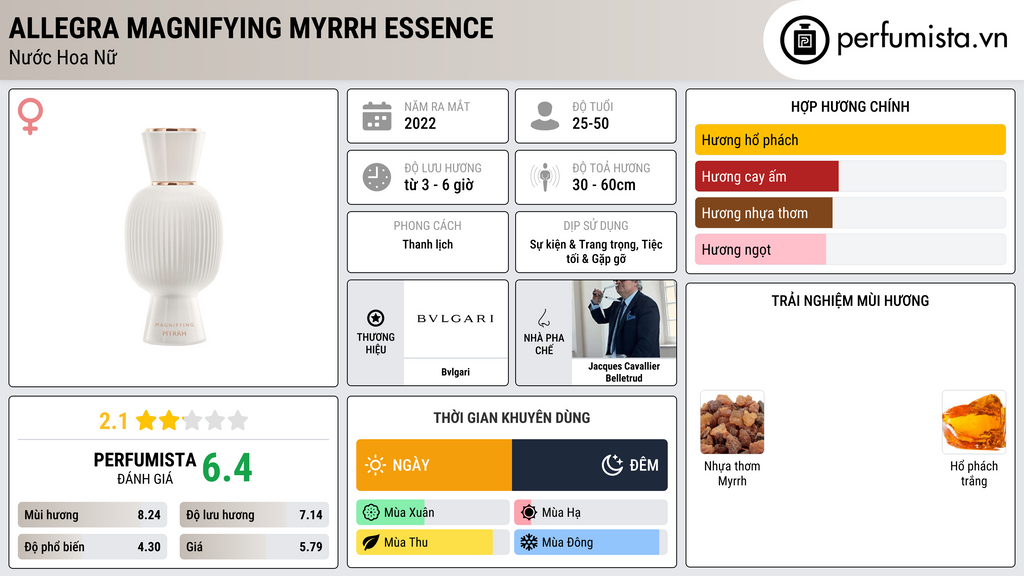Click the sun icon for Mùa Hạ
Image resolution: width=1024 pixels, height=576 pixels.
529,513
